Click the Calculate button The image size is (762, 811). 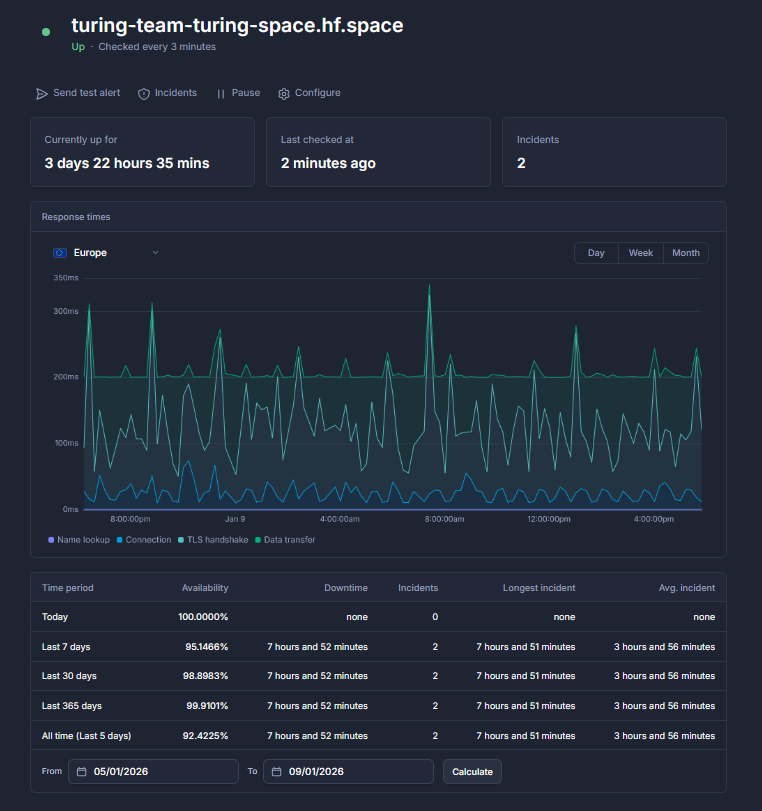[x=472, y=772]
